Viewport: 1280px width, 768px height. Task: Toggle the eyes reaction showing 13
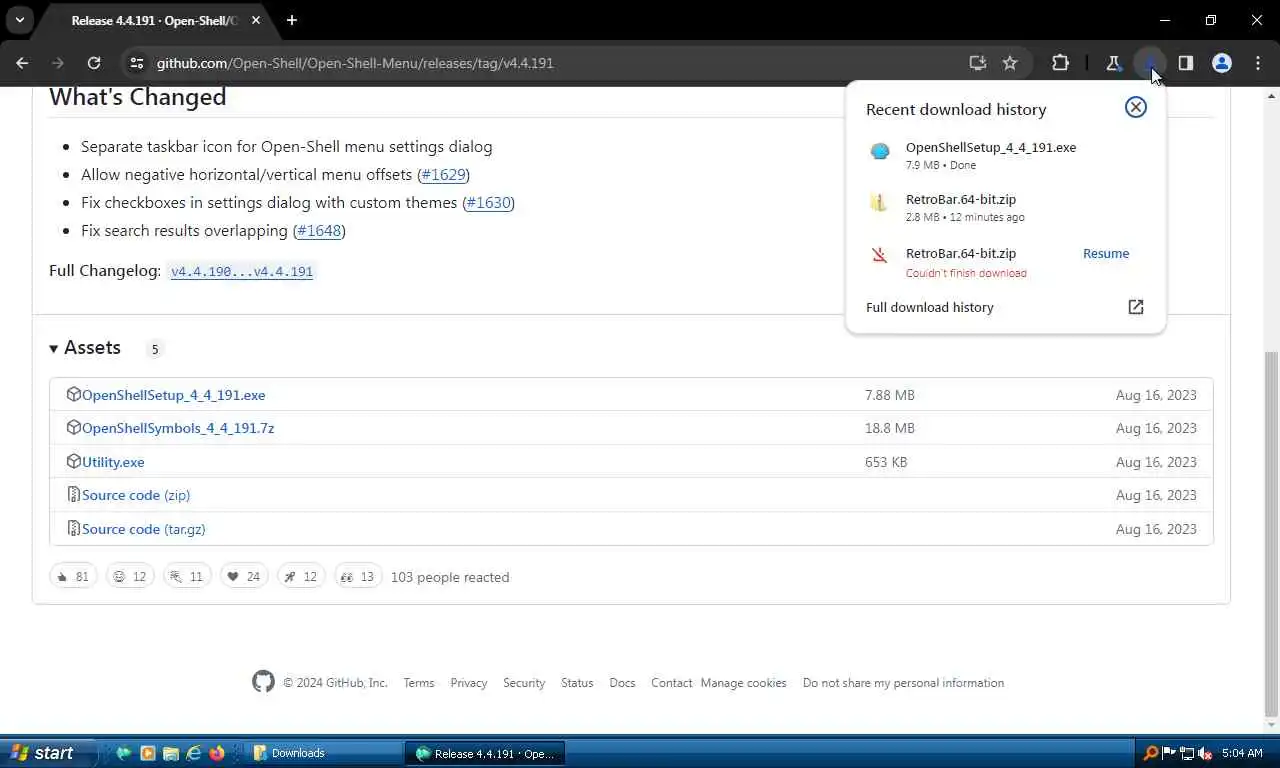click(358, 577)
